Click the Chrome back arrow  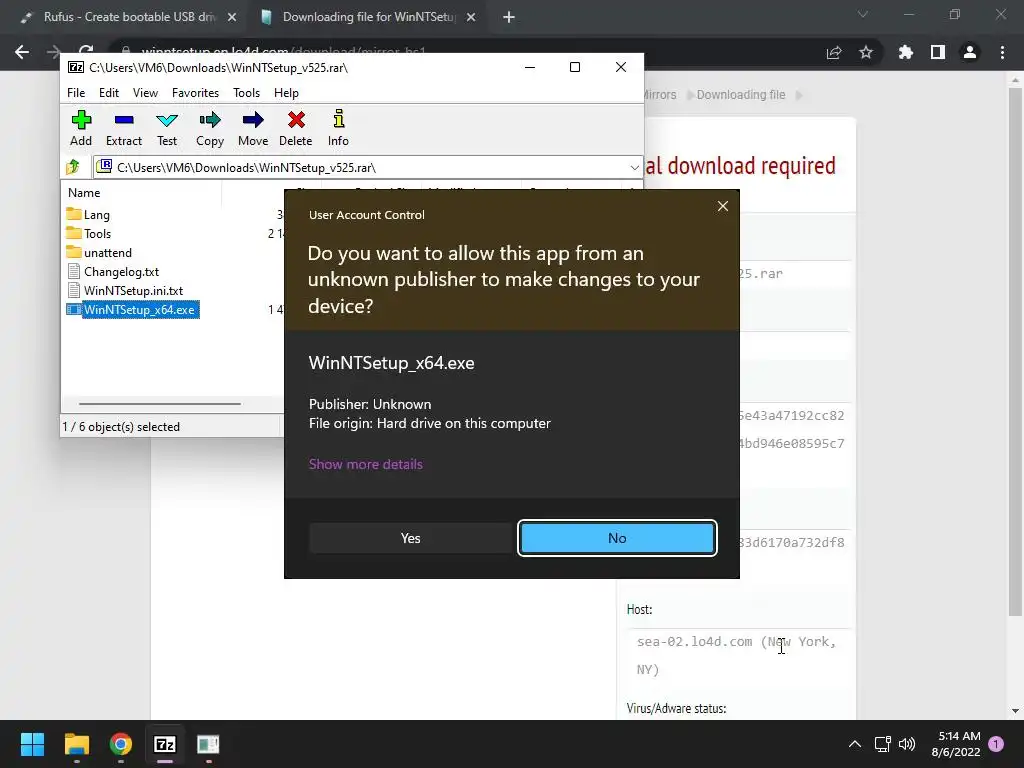point(22,52)
